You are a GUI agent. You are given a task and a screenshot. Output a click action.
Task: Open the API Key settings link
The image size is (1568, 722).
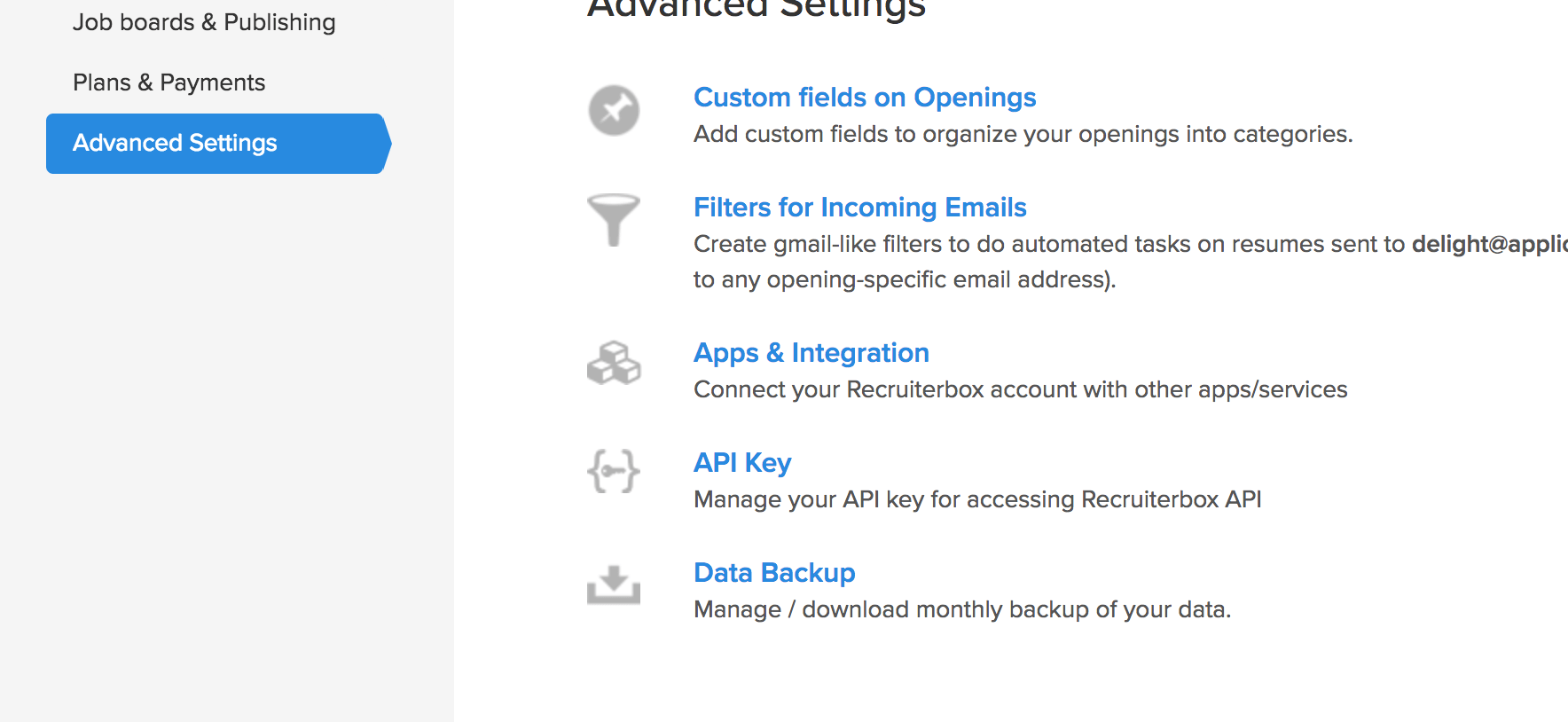click(x=742, y=463)
